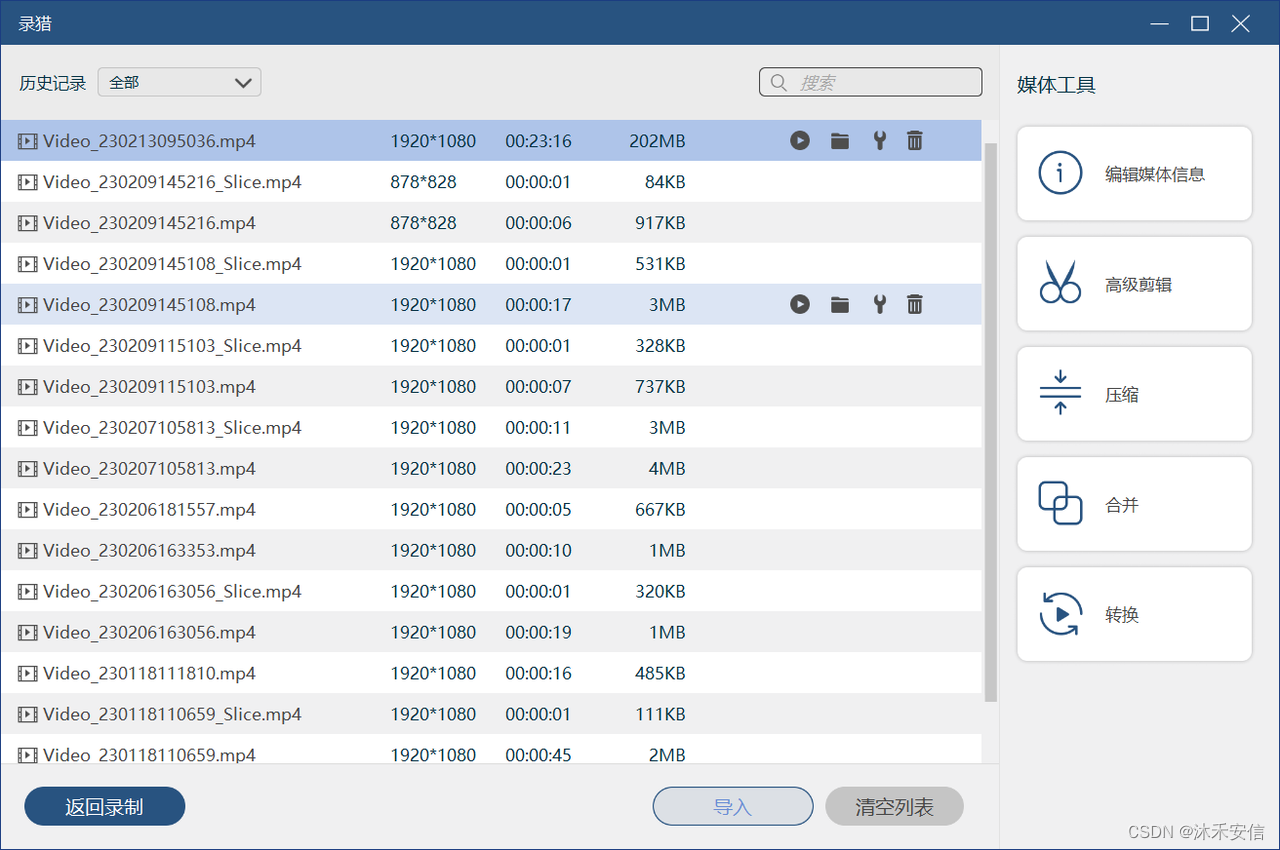Click the 历史记录 label
The height and width of the screenshot is (850, 1280).
53,83
